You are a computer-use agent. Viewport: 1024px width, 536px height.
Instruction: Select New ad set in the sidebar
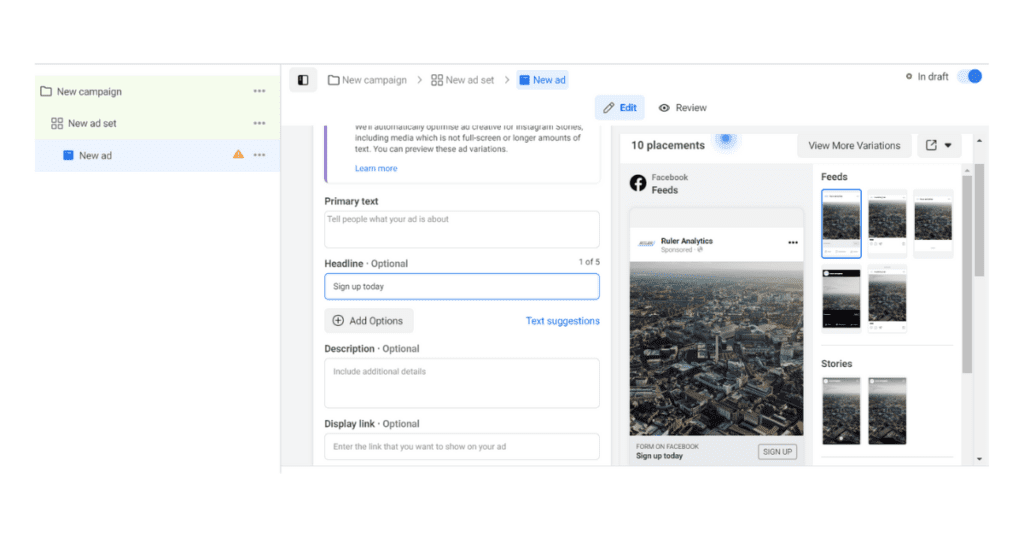[157, 123]
